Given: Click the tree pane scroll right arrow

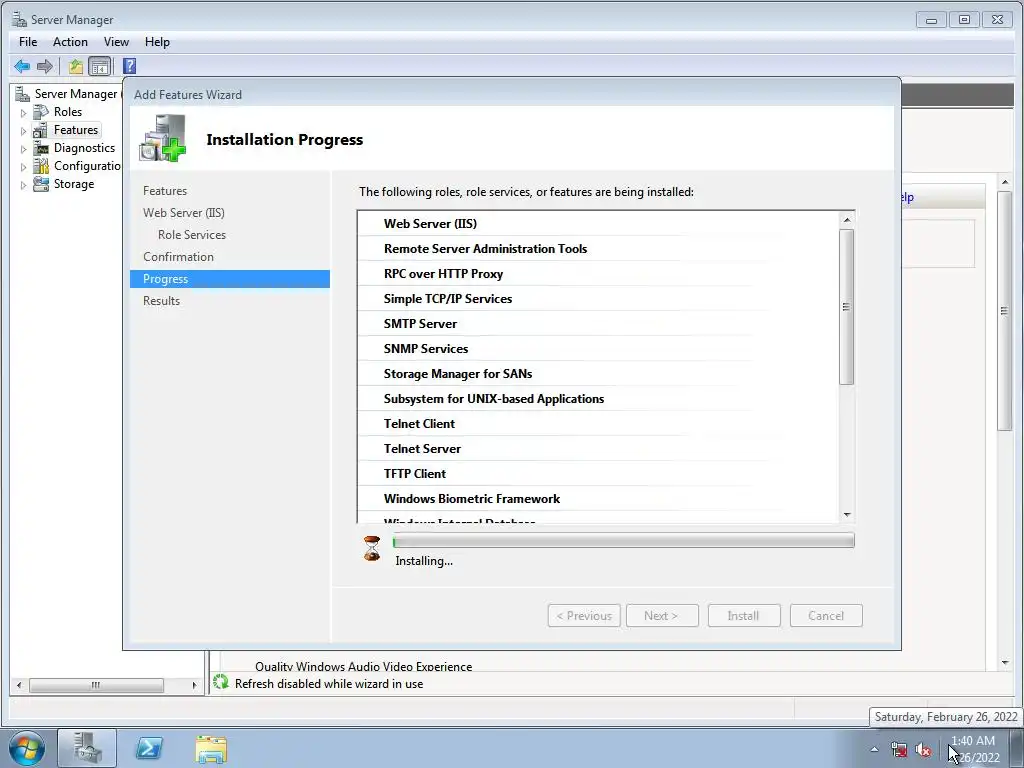Looking at the screenshot, I should point(194,685).
